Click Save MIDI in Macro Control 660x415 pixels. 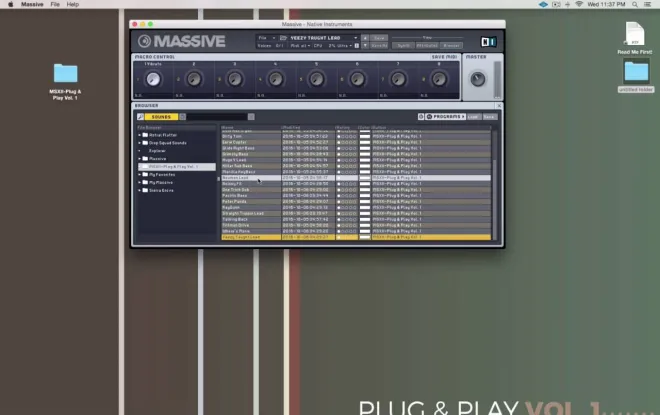point(444,57)
